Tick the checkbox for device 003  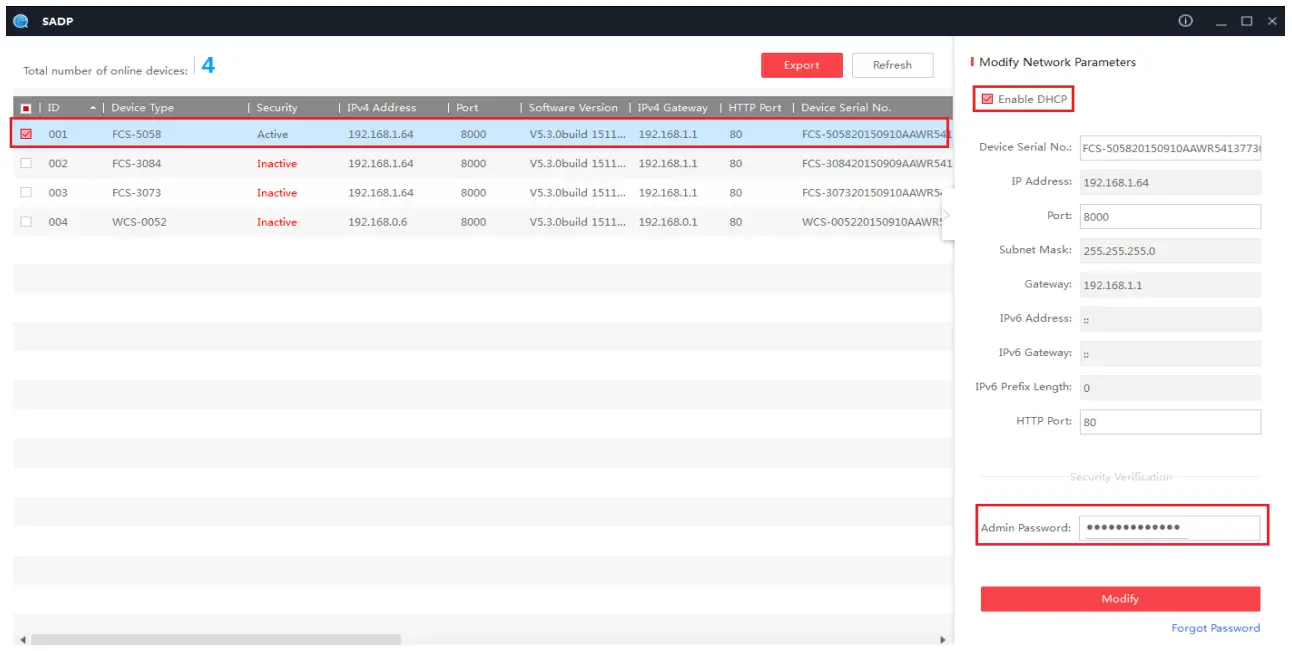point(26,192)
